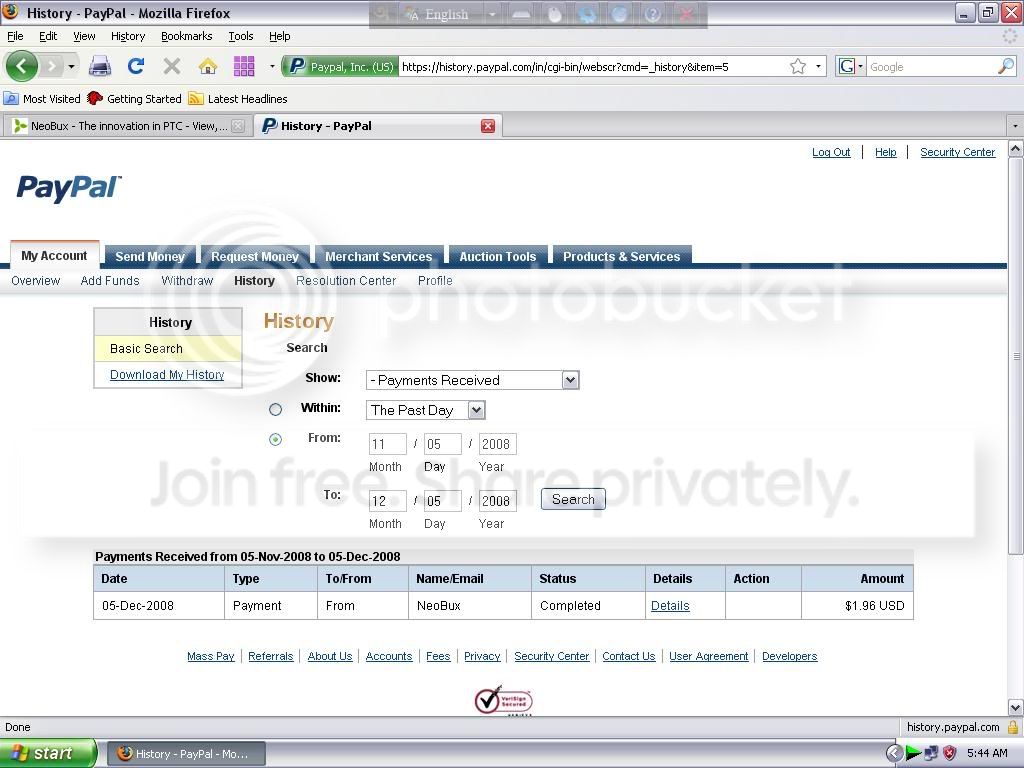Select the Request Money tab
1024x768 pixels.
pyautogui.click(x=255, y=256)
